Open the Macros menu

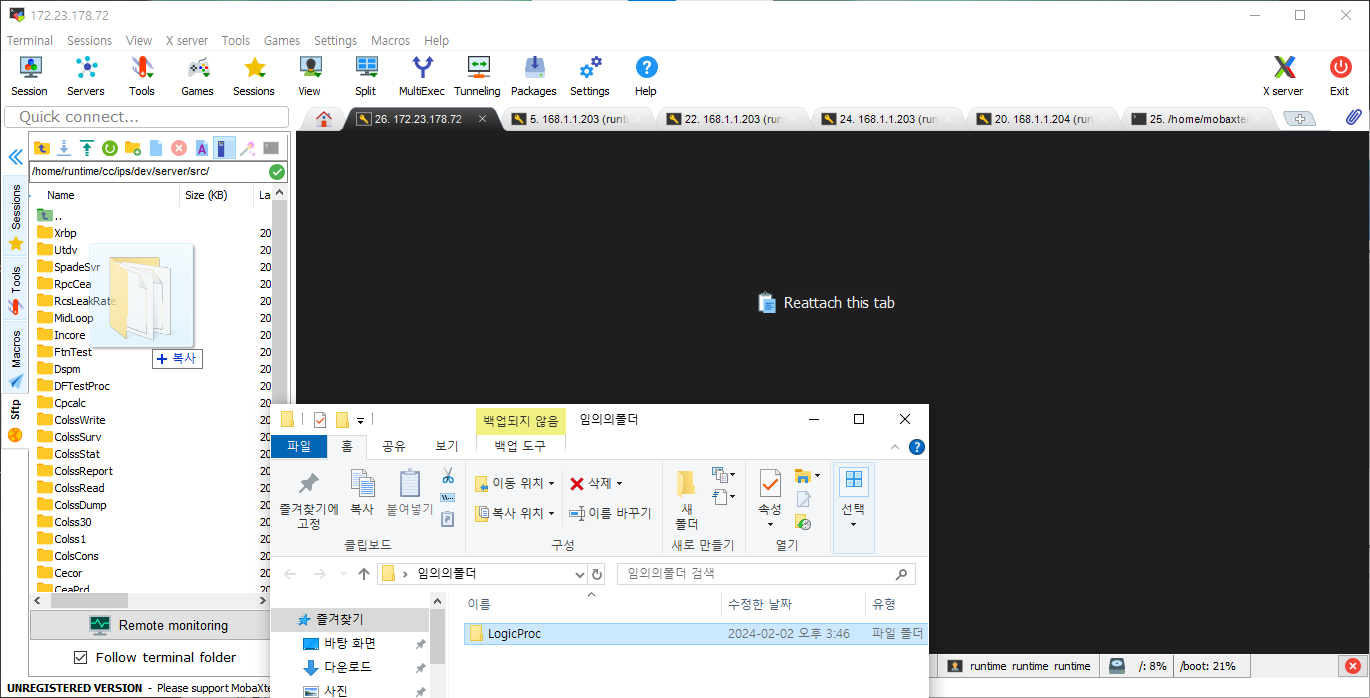click(x=390, y=41)
